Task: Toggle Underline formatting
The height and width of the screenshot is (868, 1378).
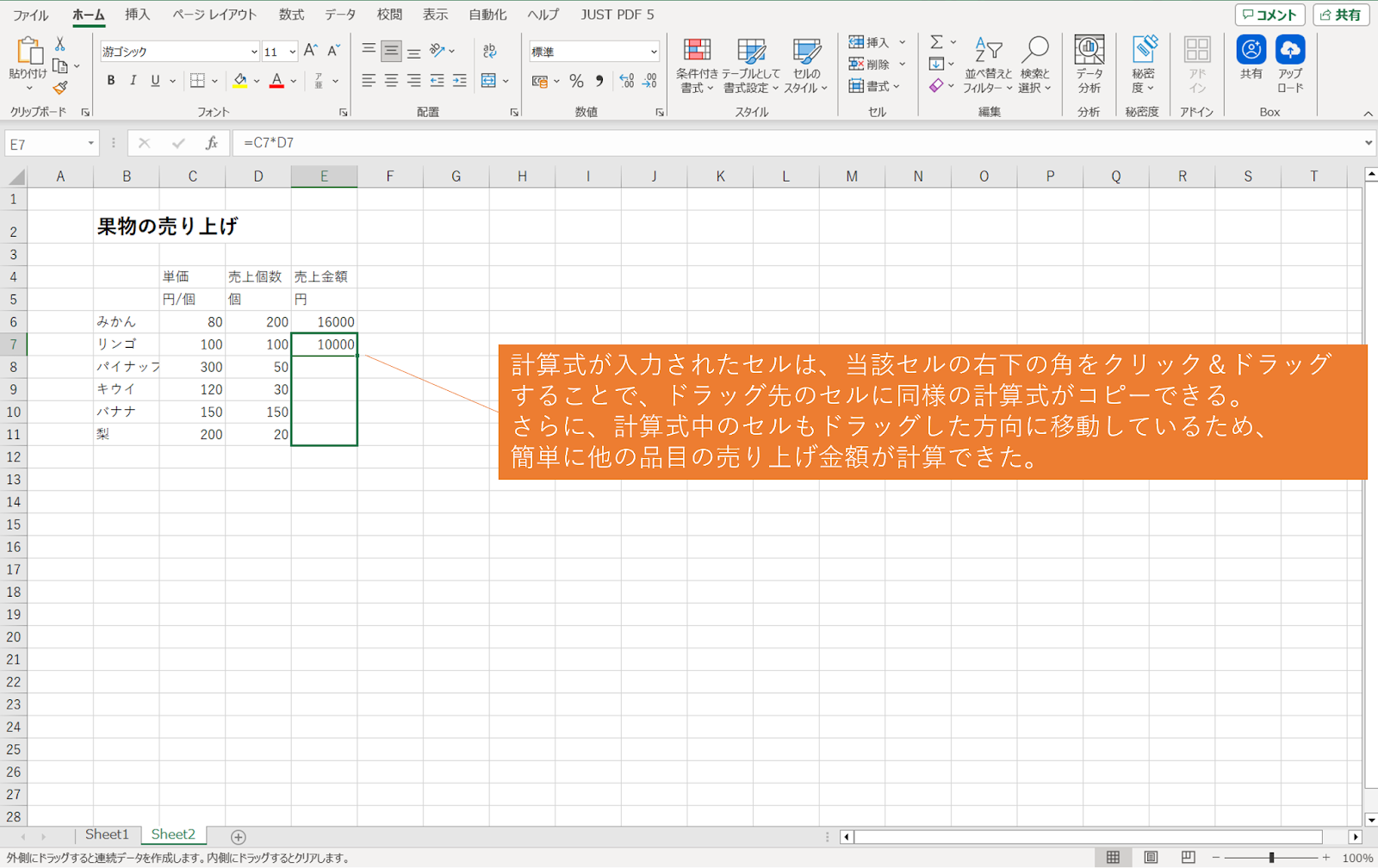Action: (155, 80)
